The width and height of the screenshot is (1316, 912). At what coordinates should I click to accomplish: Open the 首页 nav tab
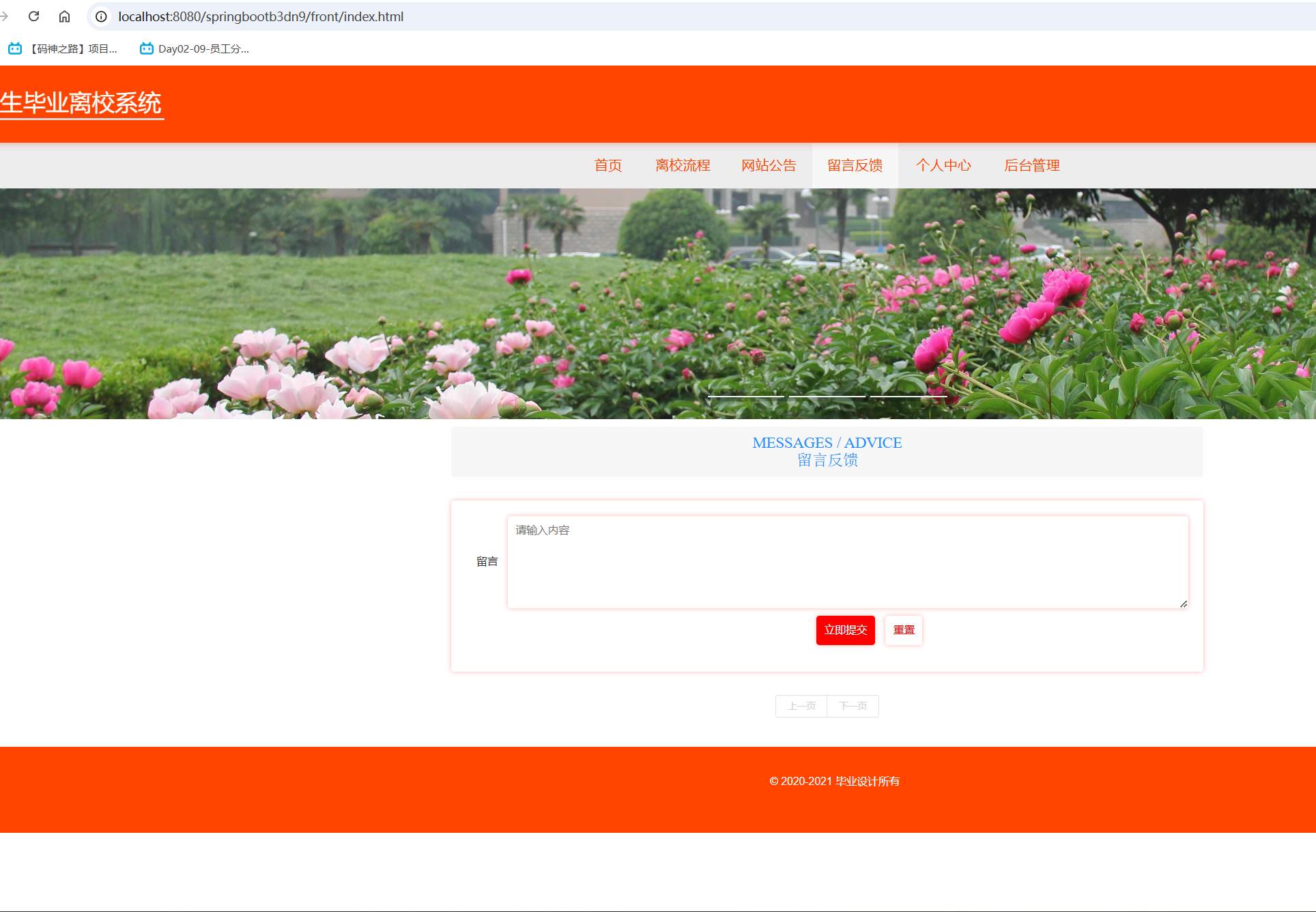click(x=607, y=165)
